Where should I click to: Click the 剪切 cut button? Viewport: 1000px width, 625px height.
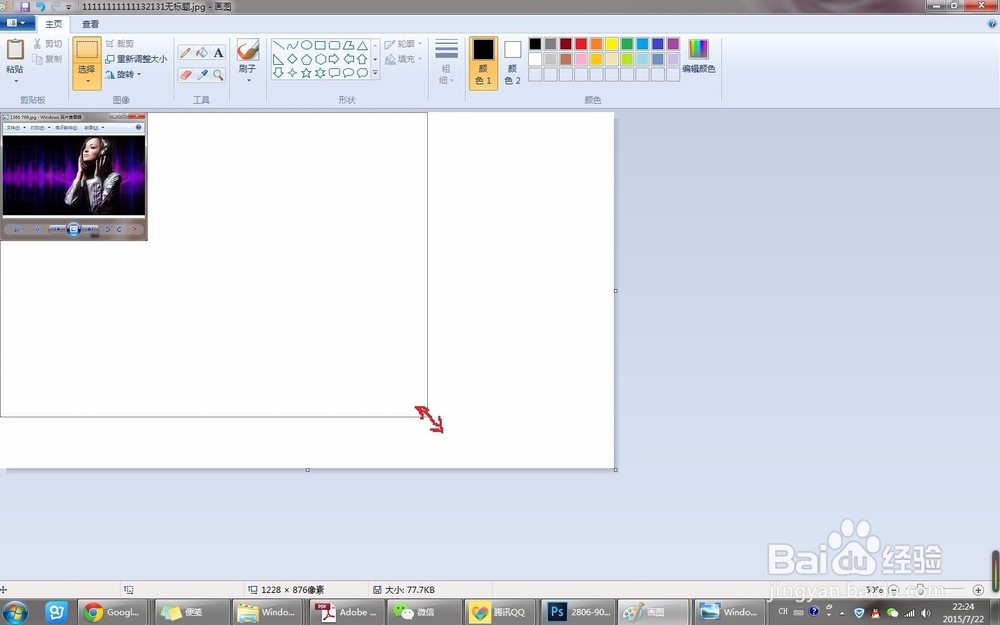click(x=48, y=44)
